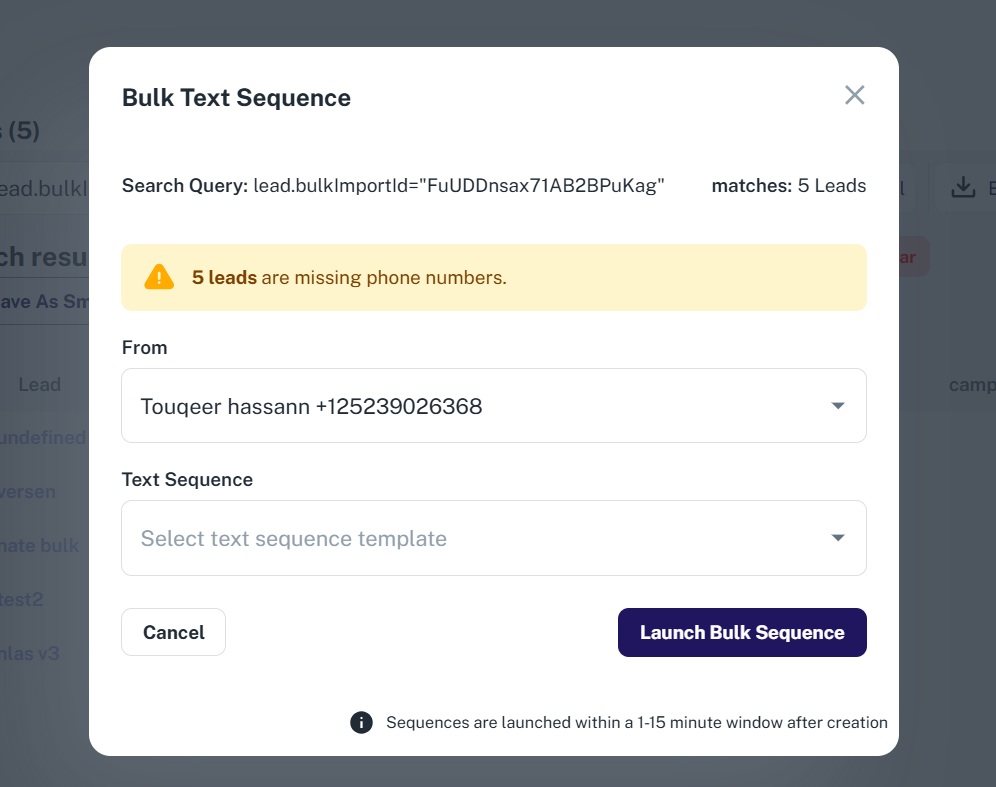Launch the bulk sequence
Image resolution: width=996 pixels, height=787 pixels.
[742, 632]
